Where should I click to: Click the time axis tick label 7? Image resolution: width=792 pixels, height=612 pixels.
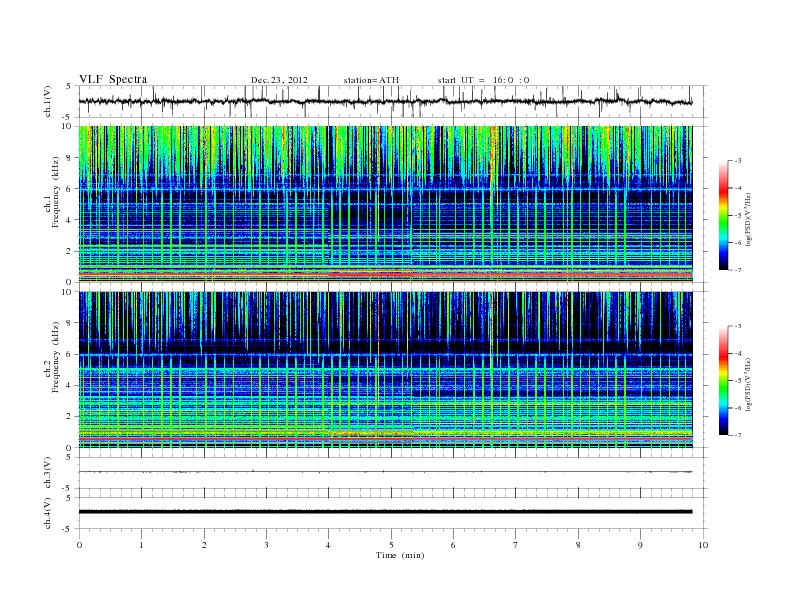pos(516,545)
